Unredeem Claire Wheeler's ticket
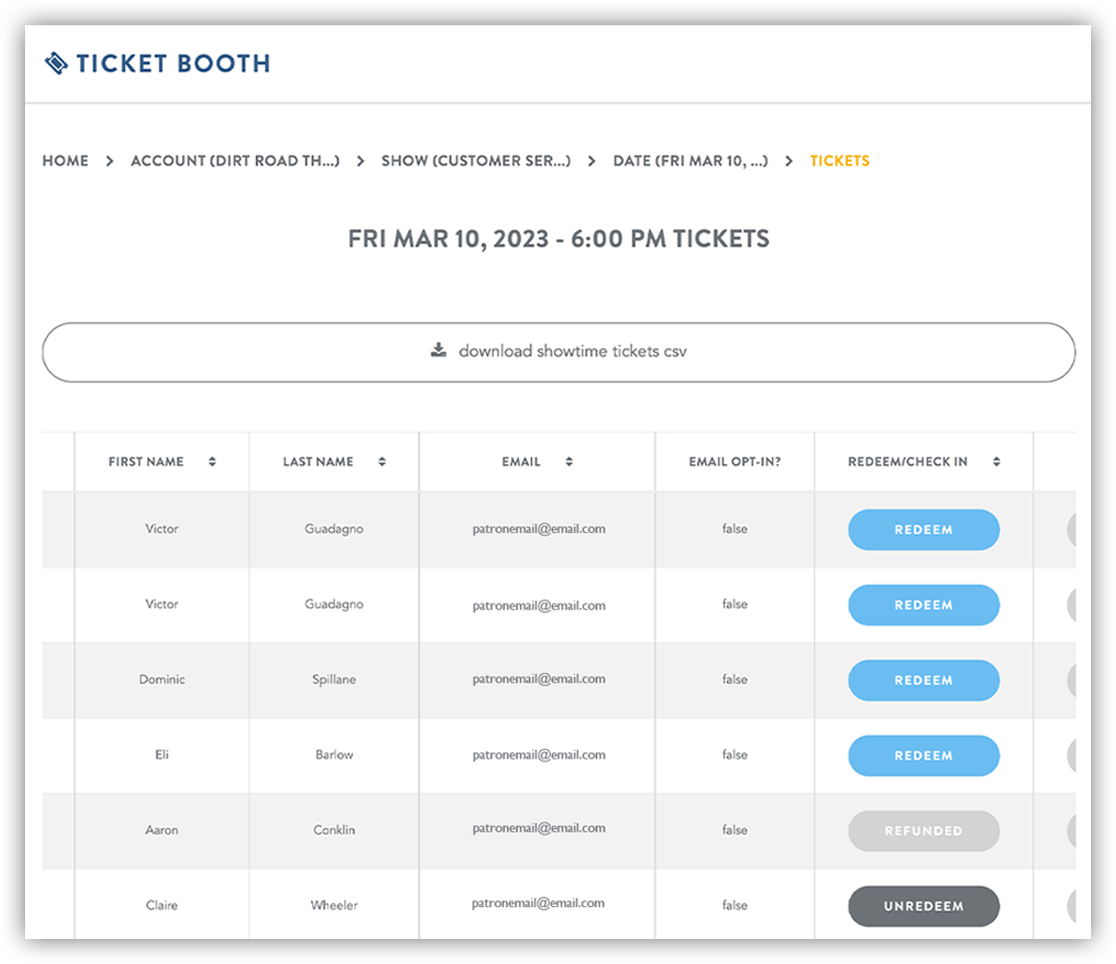 pos(923,906)
